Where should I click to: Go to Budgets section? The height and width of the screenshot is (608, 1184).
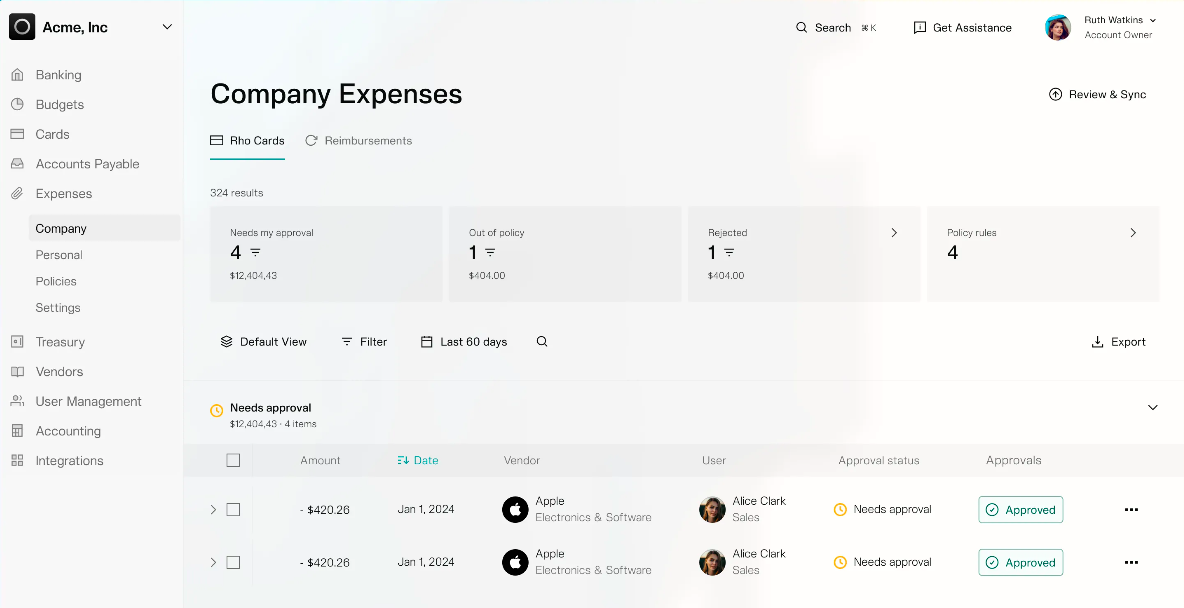coord(60,104)
